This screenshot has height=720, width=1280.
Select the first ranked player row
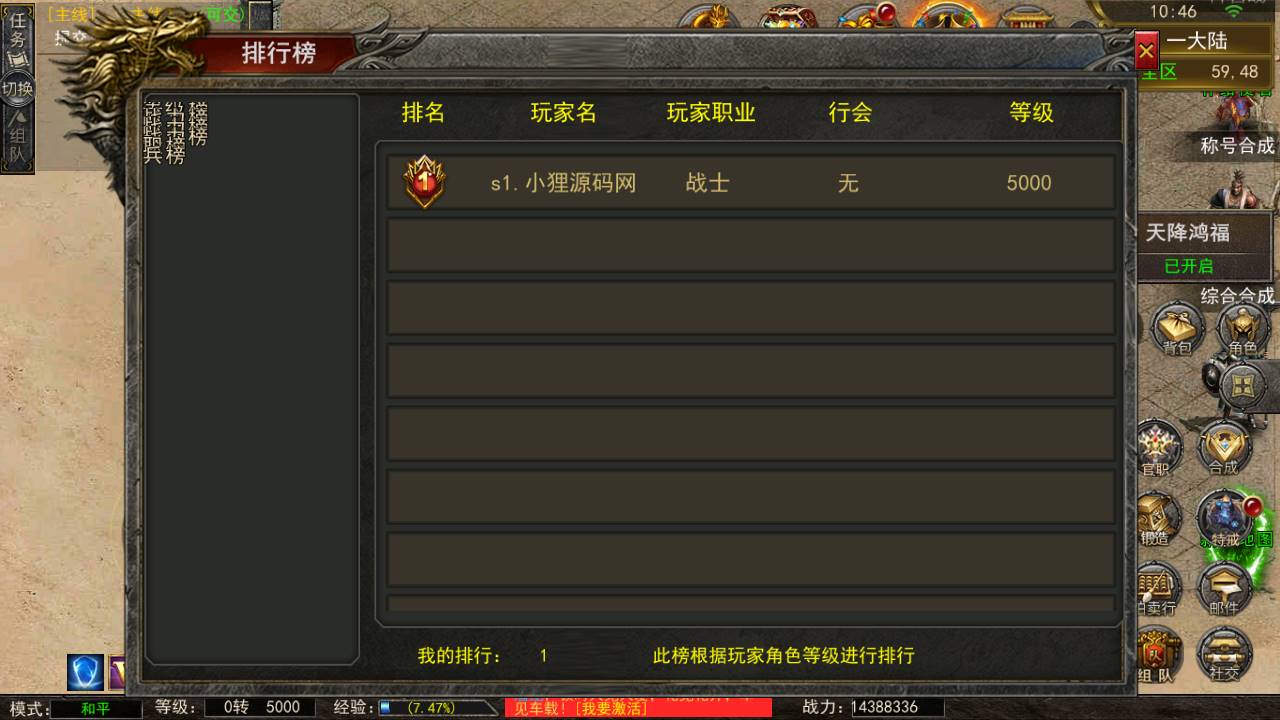[x=751, y=182]
